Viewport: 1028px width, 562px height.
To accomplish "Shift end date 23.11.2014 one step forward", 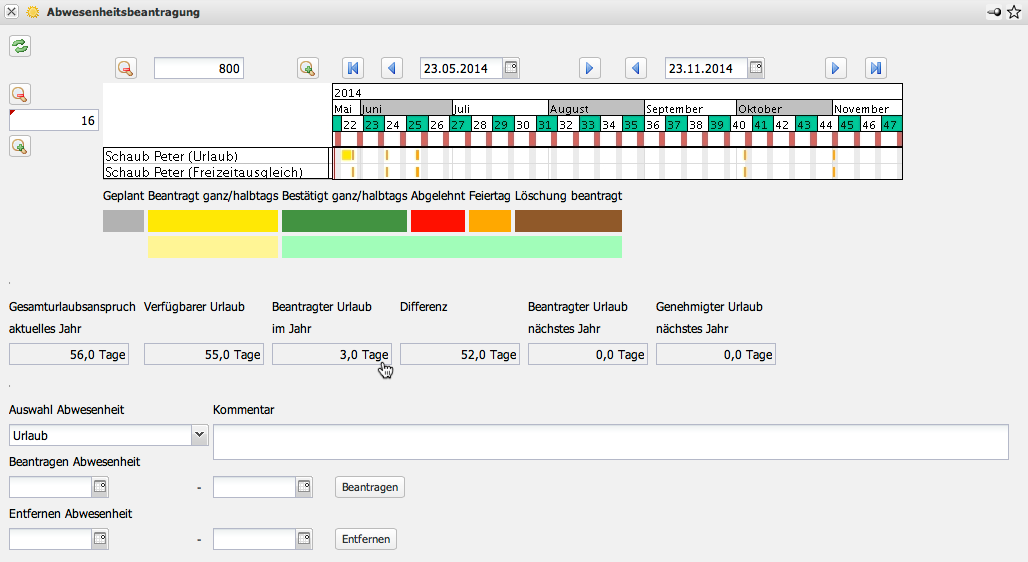I will (836, 68).
